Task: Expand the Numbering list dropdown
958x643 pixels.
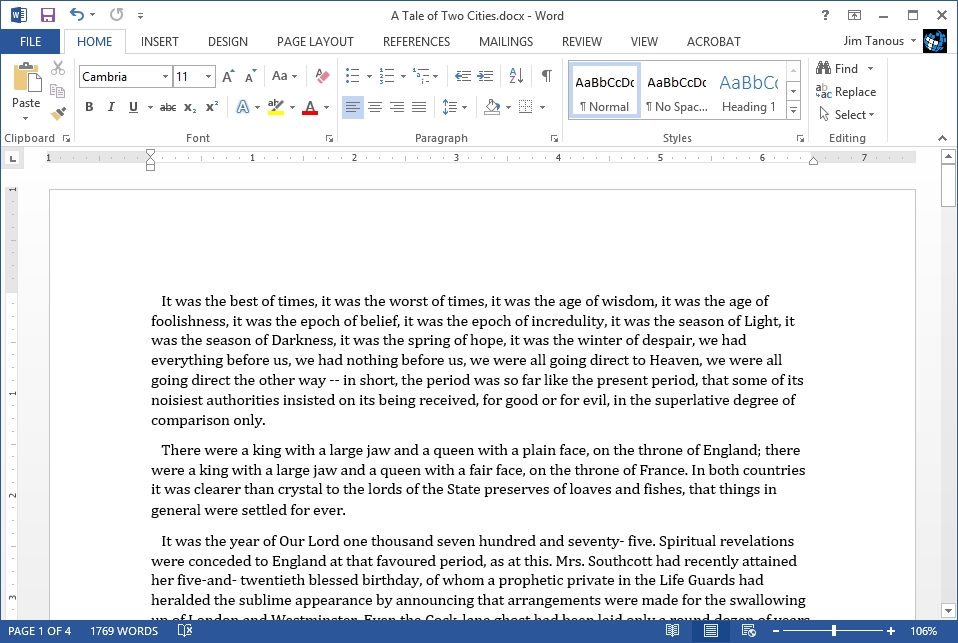Action: coord(403,76)
